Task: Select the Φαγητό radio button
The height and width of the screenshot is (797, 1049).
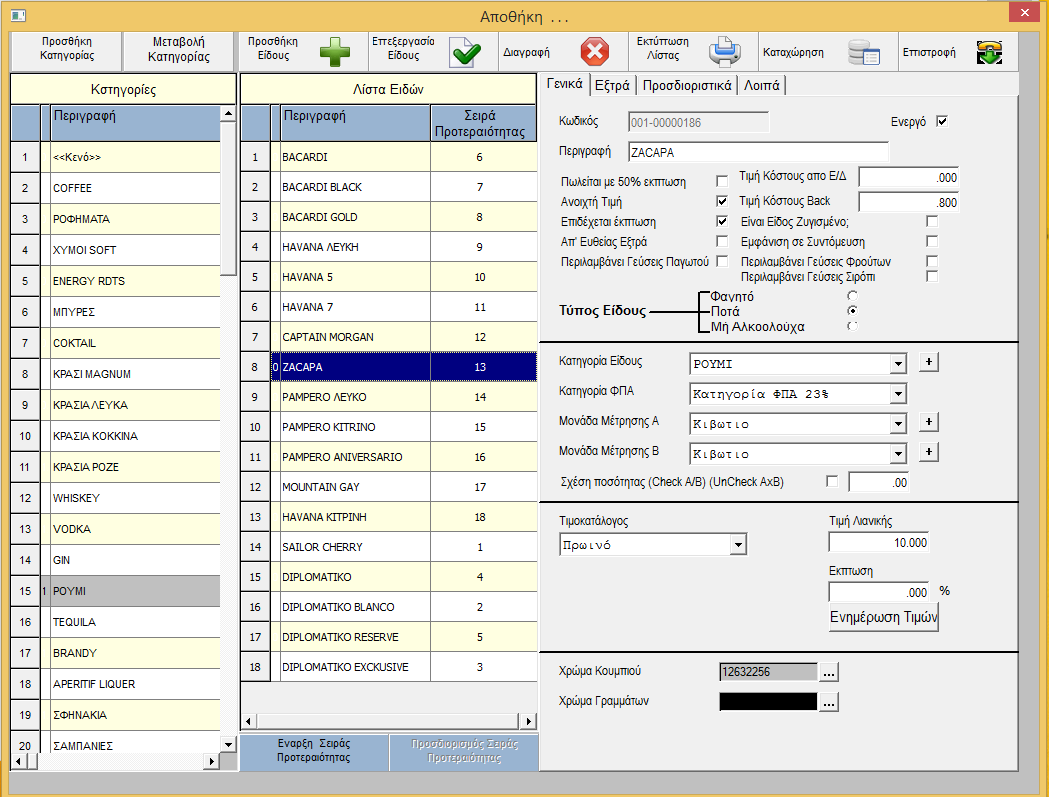Action: coord(852,296)
